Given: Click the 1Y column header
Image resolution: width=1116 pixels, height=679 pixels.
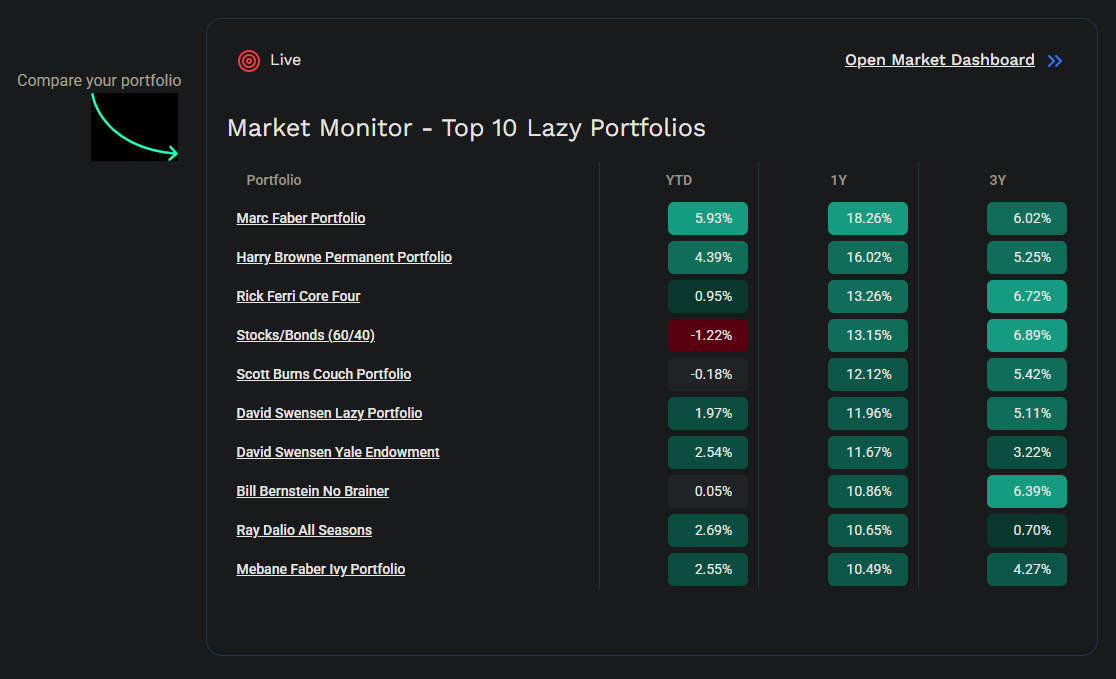Looking at the screenshot, I should (x=838, y=180).
